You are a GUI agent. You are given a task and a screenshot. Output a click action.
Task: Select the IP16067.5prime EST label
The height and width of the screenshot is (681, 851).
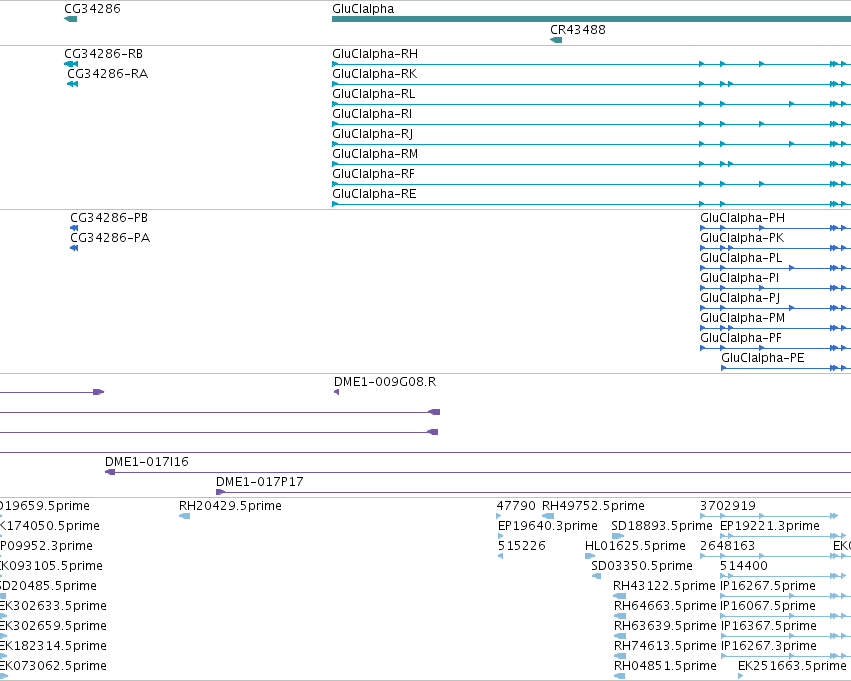point(768,606)
